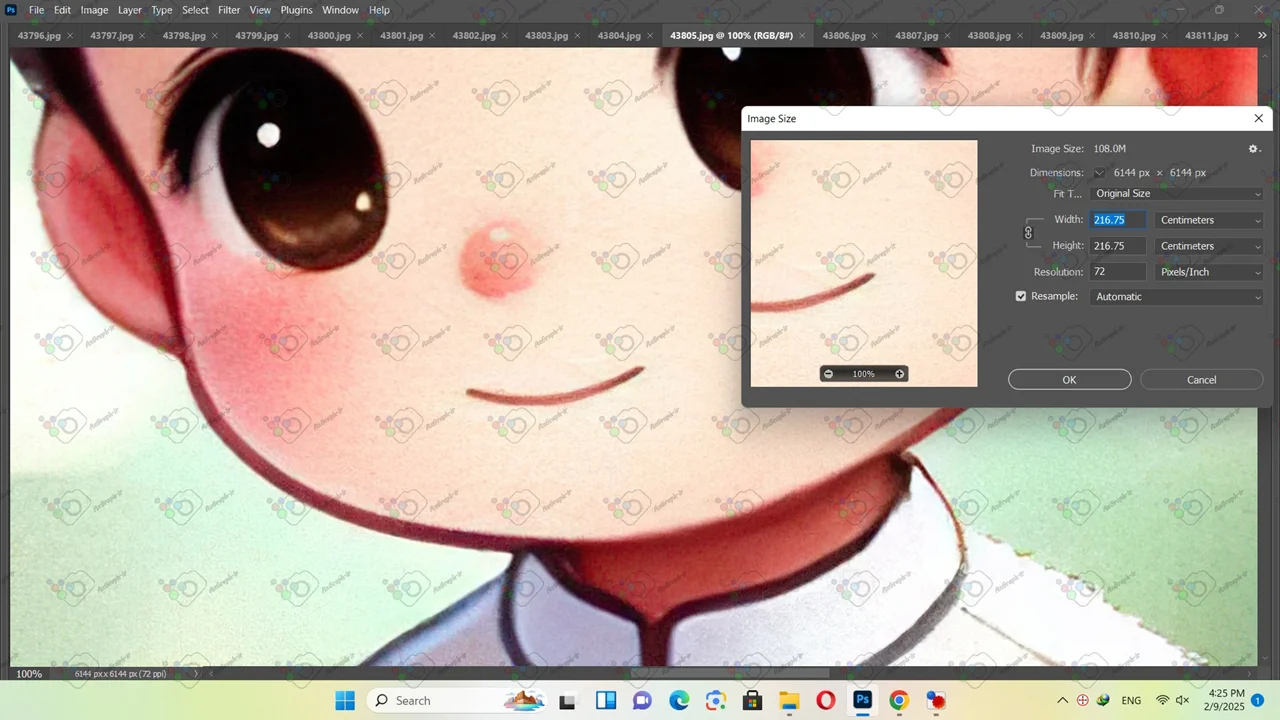Uncheck the Resample checkbox

pos(1021,297)
